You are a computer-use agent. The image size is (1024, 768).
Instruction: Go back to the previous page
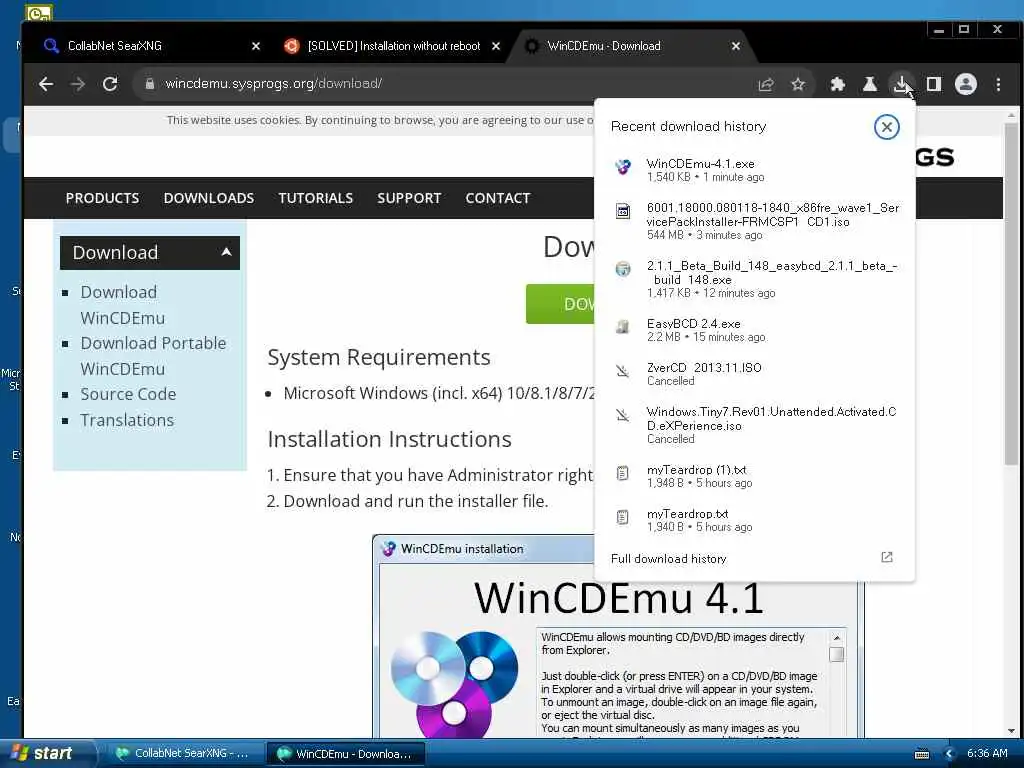(x=46, y=84)
